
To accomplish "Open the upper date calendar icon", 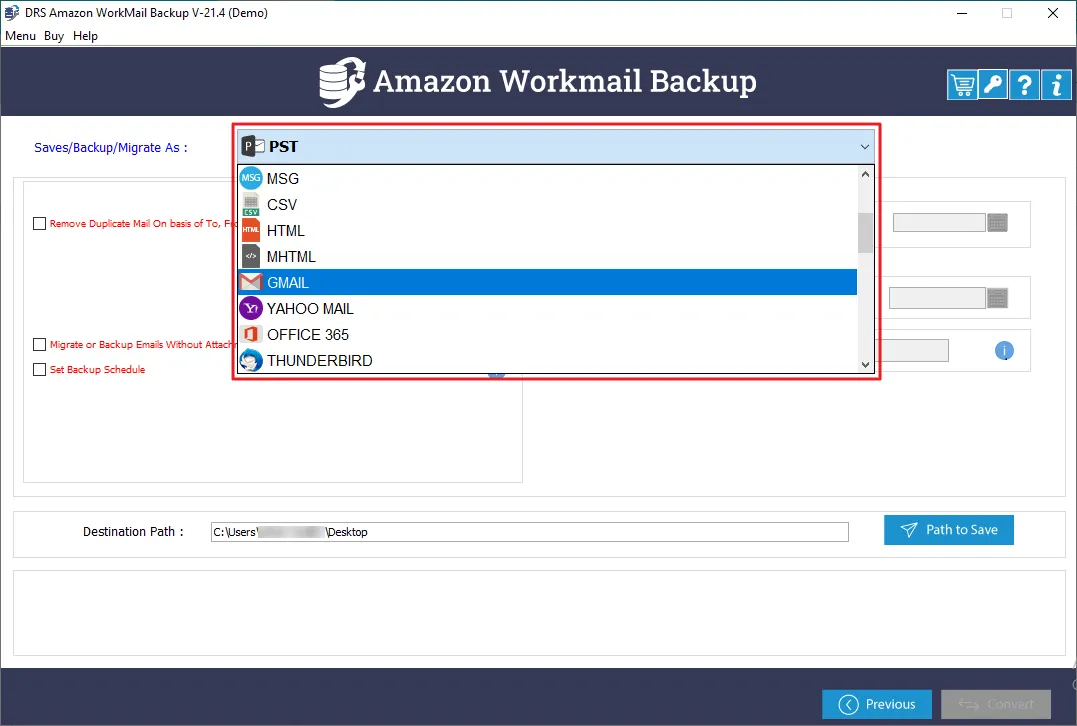I will 997,223.
